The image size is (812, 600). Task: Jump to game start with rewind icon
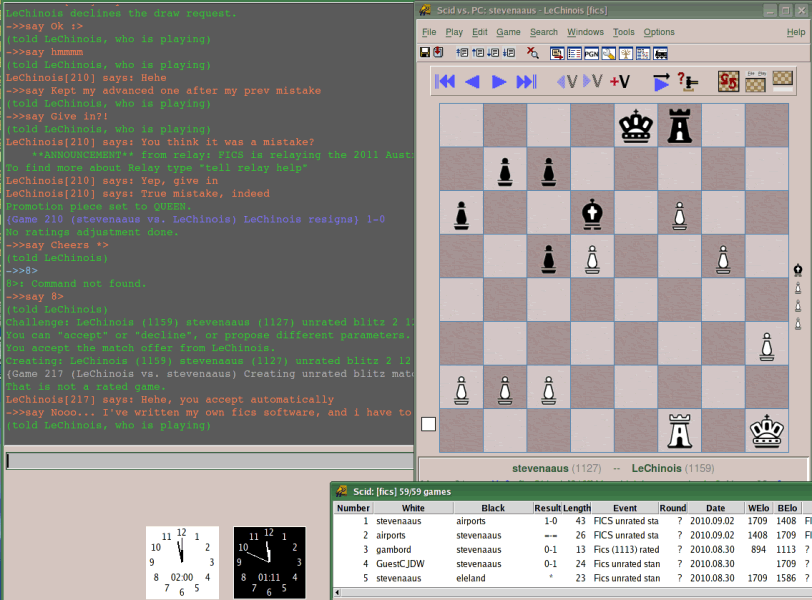pos(445,83)
